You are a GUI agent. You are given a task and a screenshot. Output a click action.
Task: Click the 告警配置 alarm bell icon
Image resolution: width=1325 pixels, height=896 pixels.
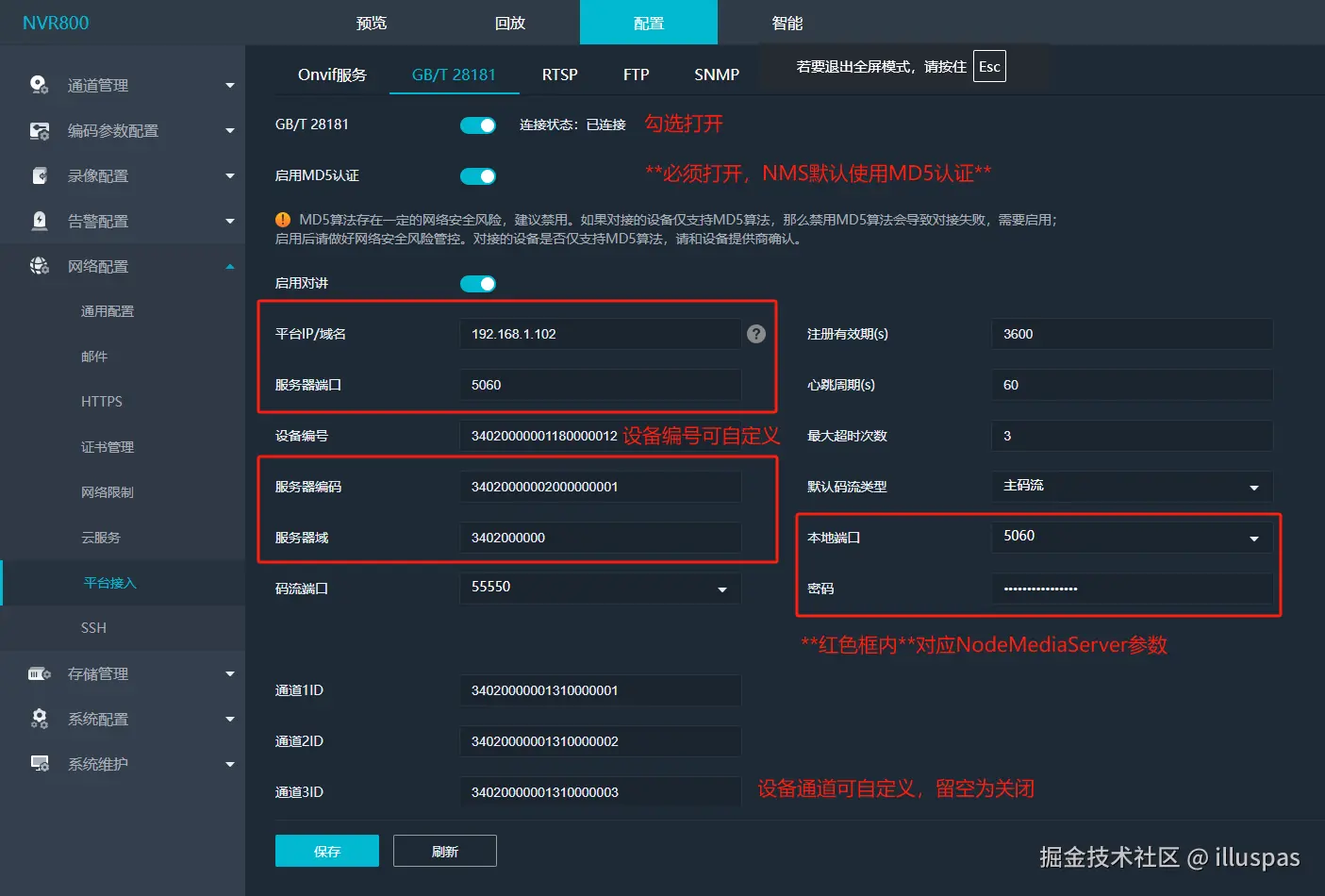point(38,220)
